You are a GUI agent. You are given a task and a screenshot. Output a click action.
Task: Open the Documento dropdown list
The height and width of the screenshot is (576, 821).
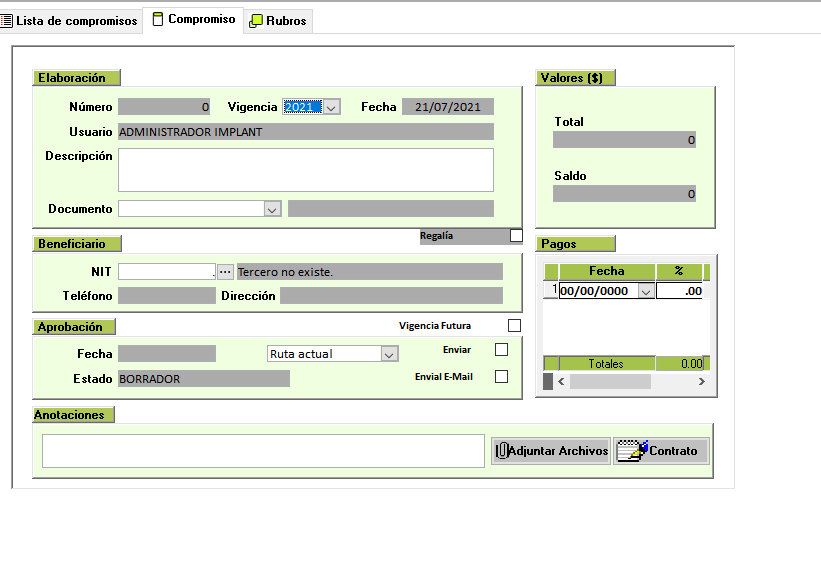point(272,209)
